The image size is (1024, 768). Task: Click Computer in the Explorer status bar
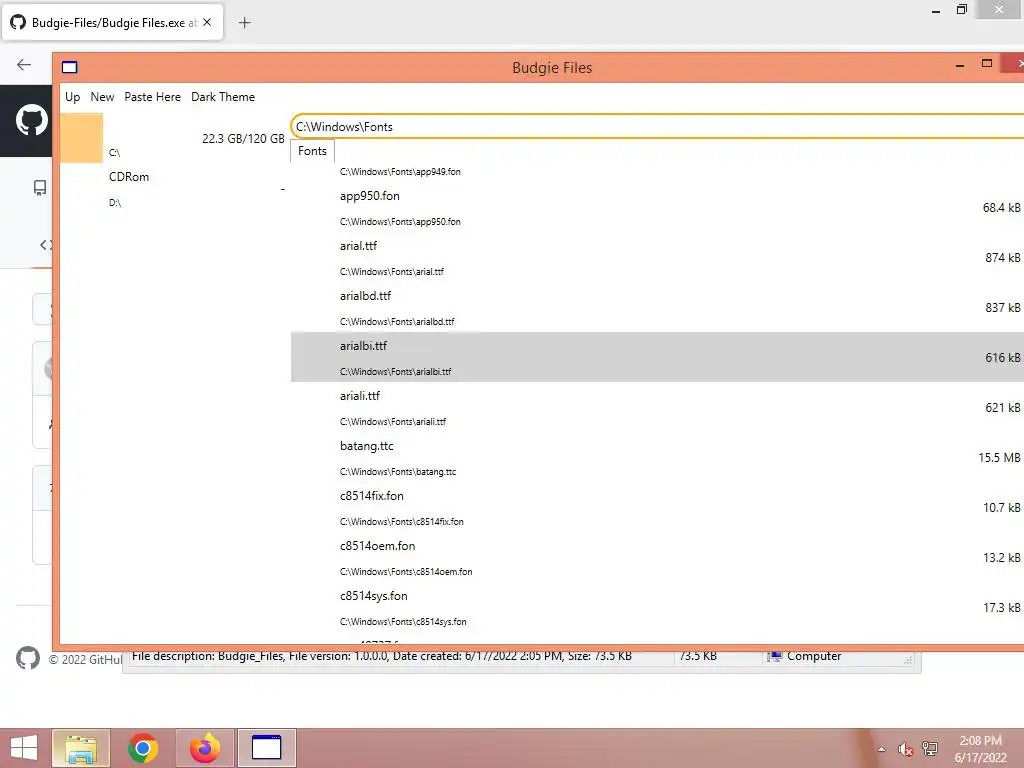click(x=813, y=656)
